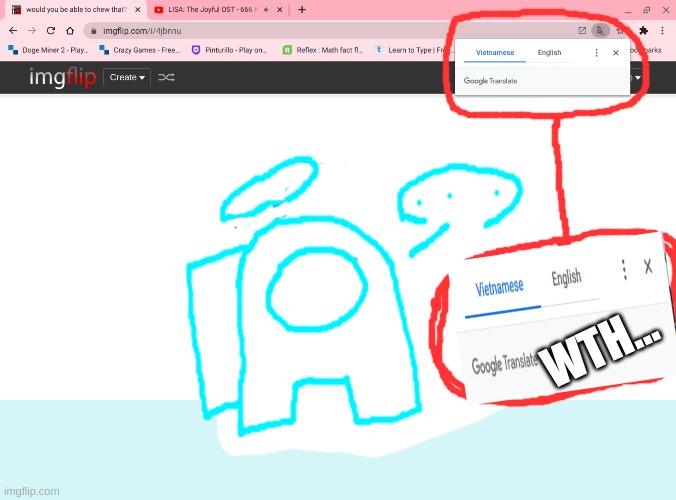Click the lock icon in address bar
The width and height of the screenshot is (676, 500).
point(94,31)
